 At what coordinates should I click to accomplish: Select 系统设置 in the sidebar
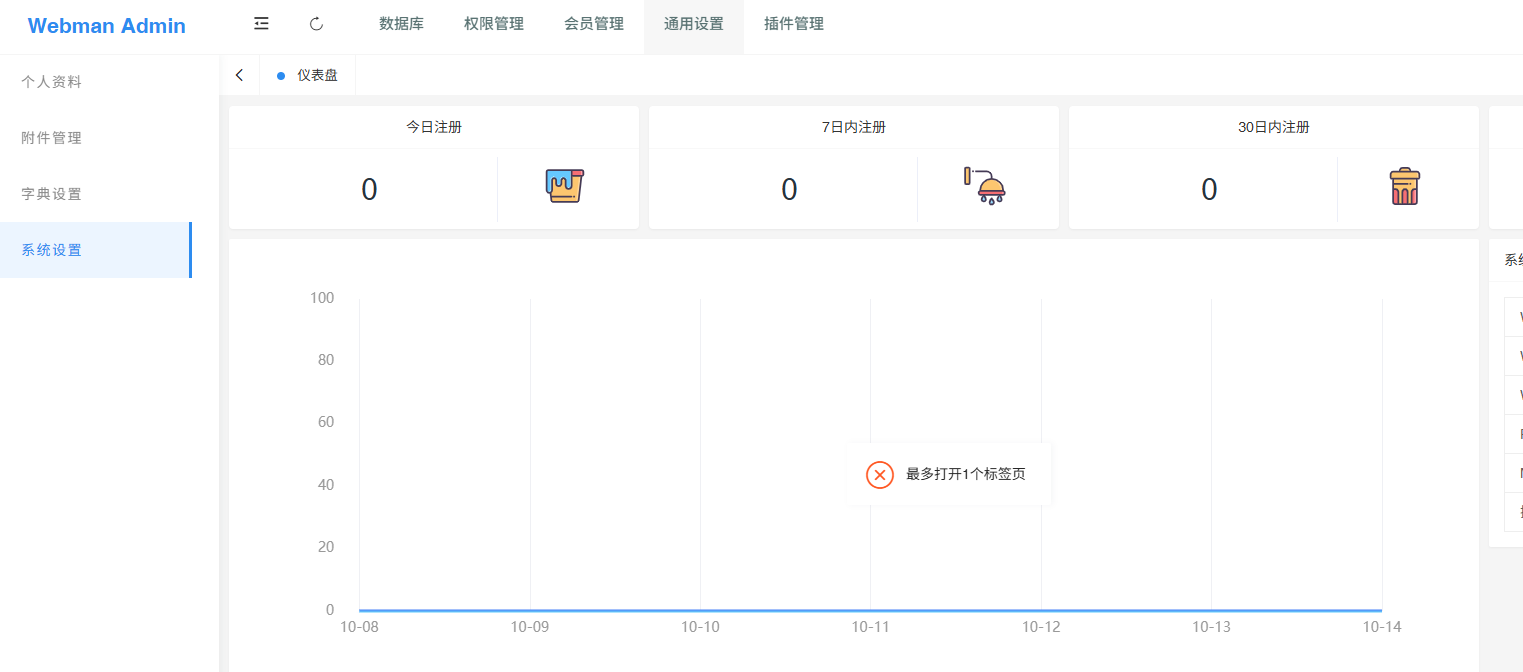click(x=52, y=250)
